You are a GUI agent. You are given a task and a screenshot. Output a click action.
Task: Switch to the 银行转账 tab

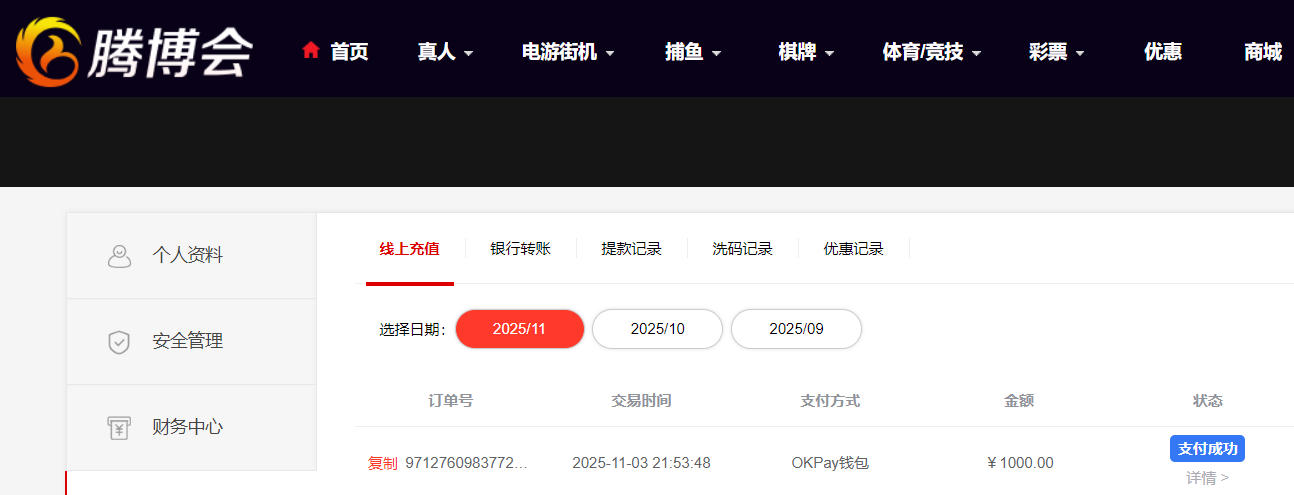coord(520,249)
